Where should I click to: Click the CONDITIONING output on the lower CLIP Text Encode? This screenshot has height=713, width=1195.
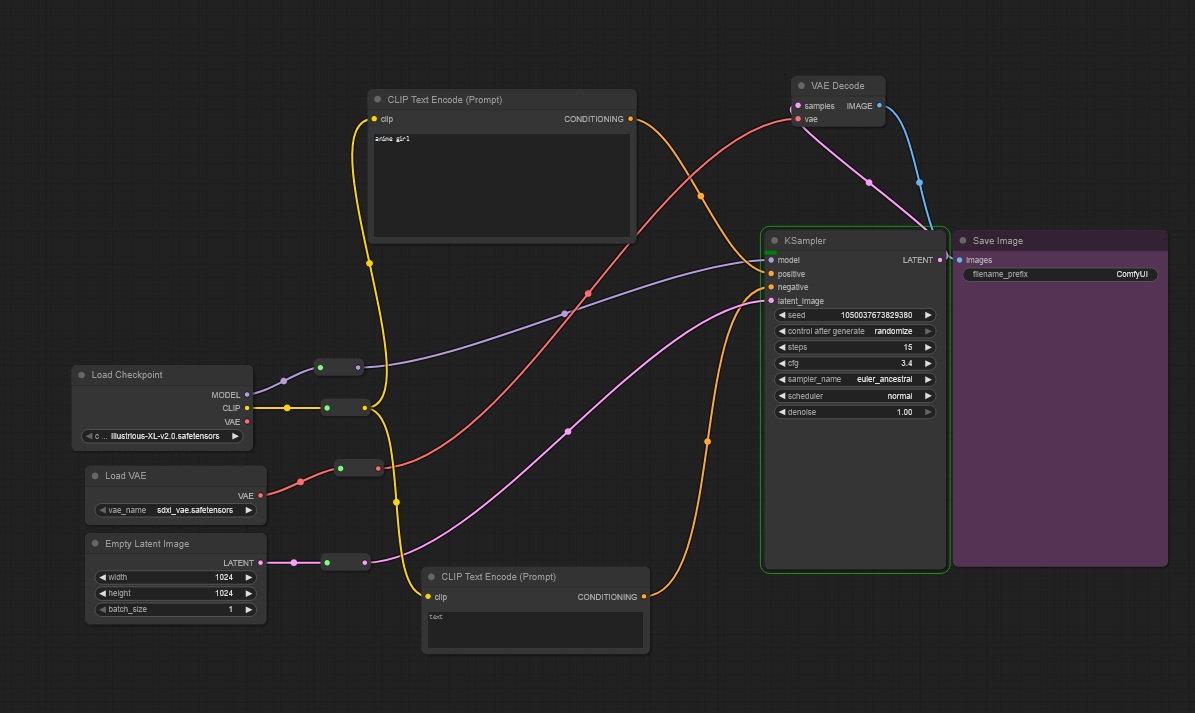coord(644,597)
